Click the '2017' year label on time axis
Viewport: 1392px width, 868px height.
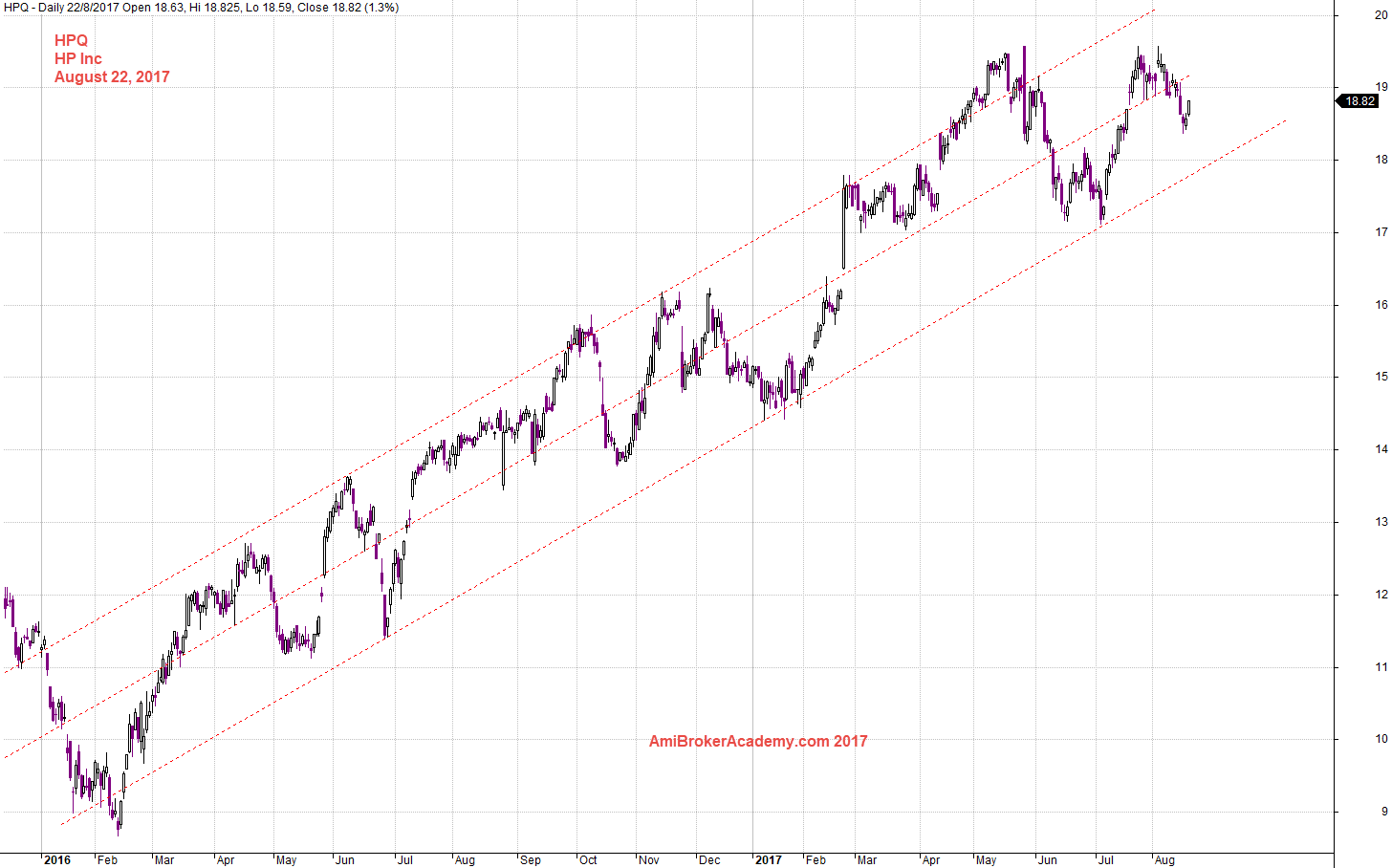[x=769, y=860]
